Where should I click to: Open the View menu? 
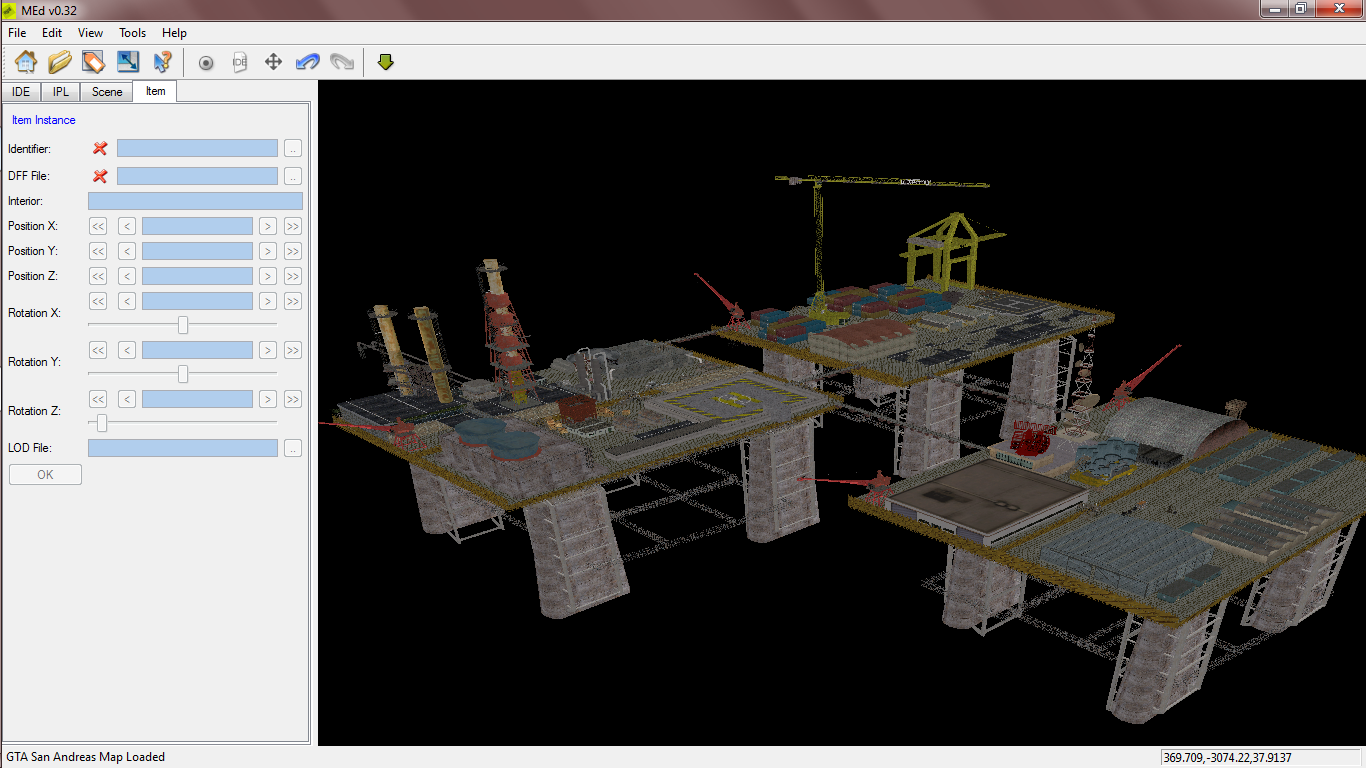pos(90,33)
